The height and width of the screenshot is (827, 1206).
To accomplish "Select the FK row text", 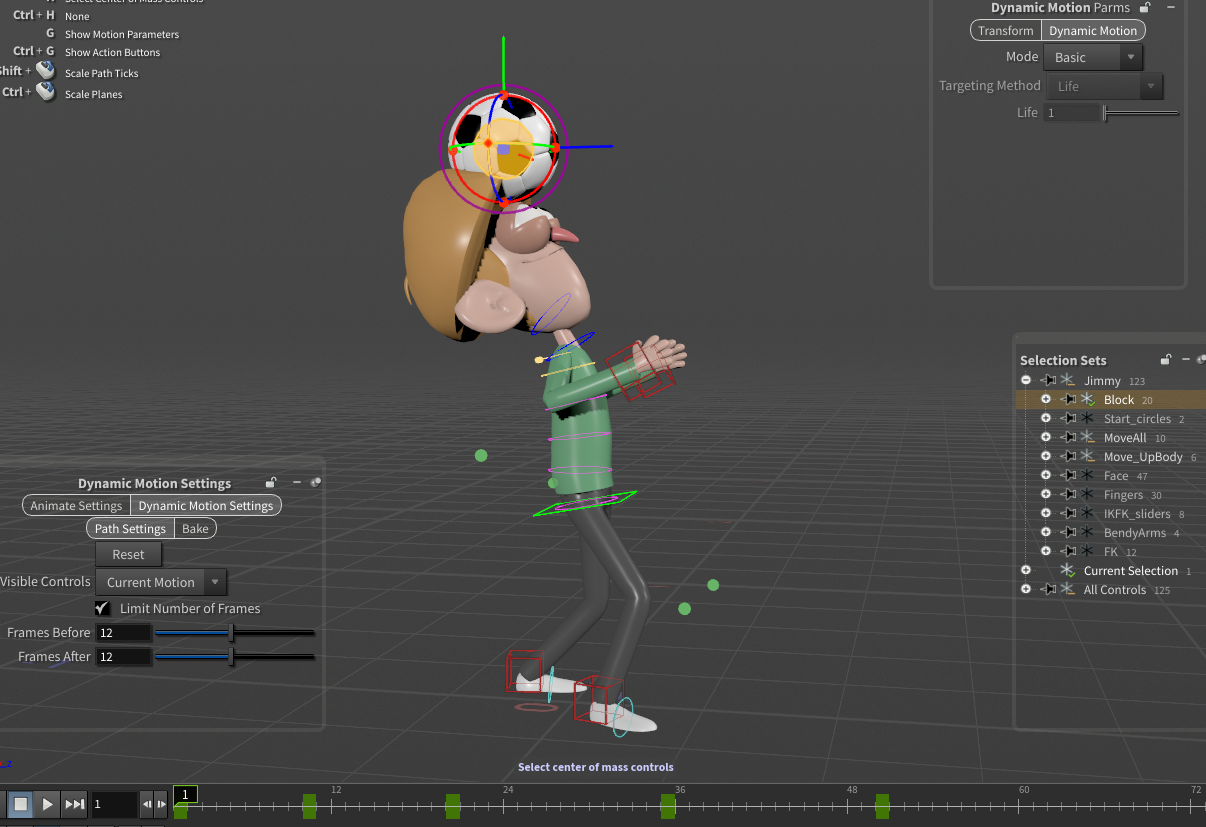I will click(x=1111, y=552).
